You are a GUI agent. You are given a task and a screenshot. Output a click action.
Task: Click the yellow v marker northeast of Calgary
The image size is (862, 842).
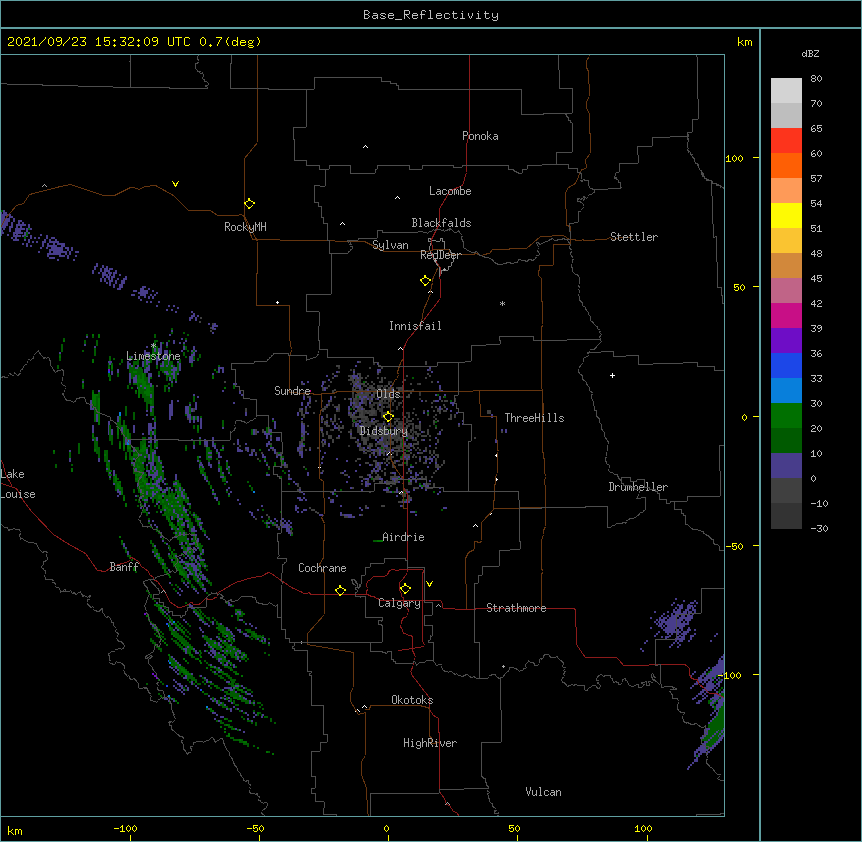tap(429, 584)
